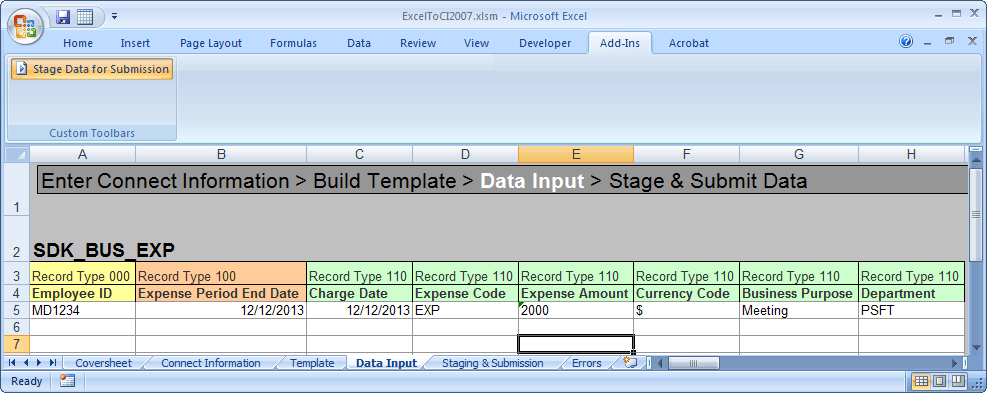This screenshot has height=393, width=987.
Task: Select row 5 header
Action: pyautogui.click(x=17, y=310)
